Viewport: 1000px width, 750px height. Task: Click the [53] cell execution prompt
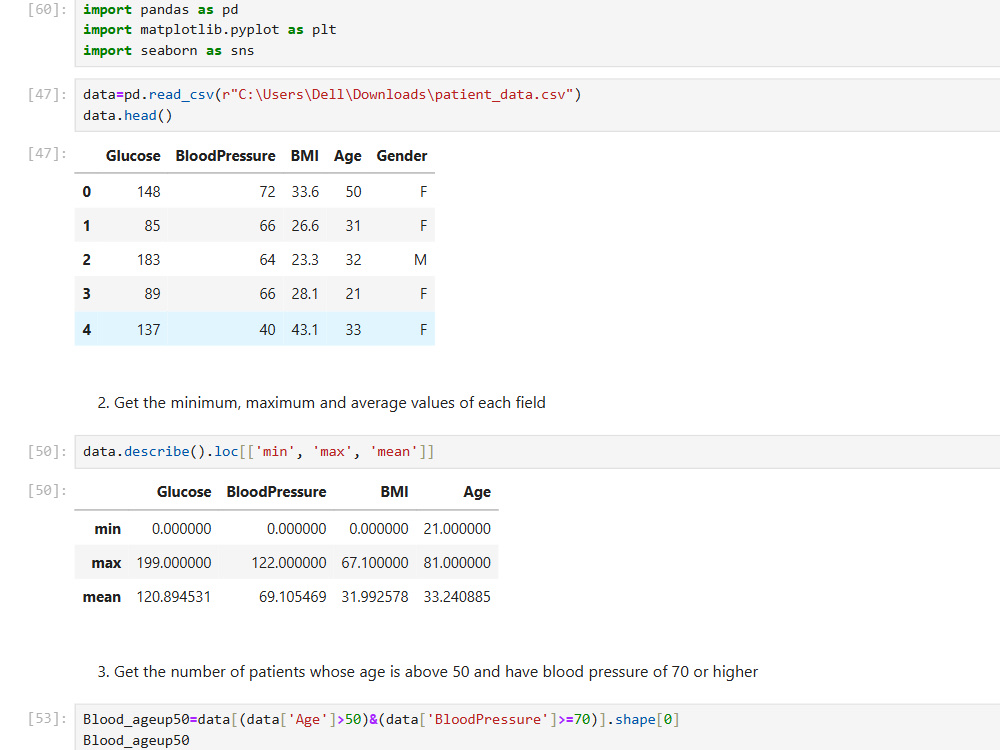coord(47,719)
